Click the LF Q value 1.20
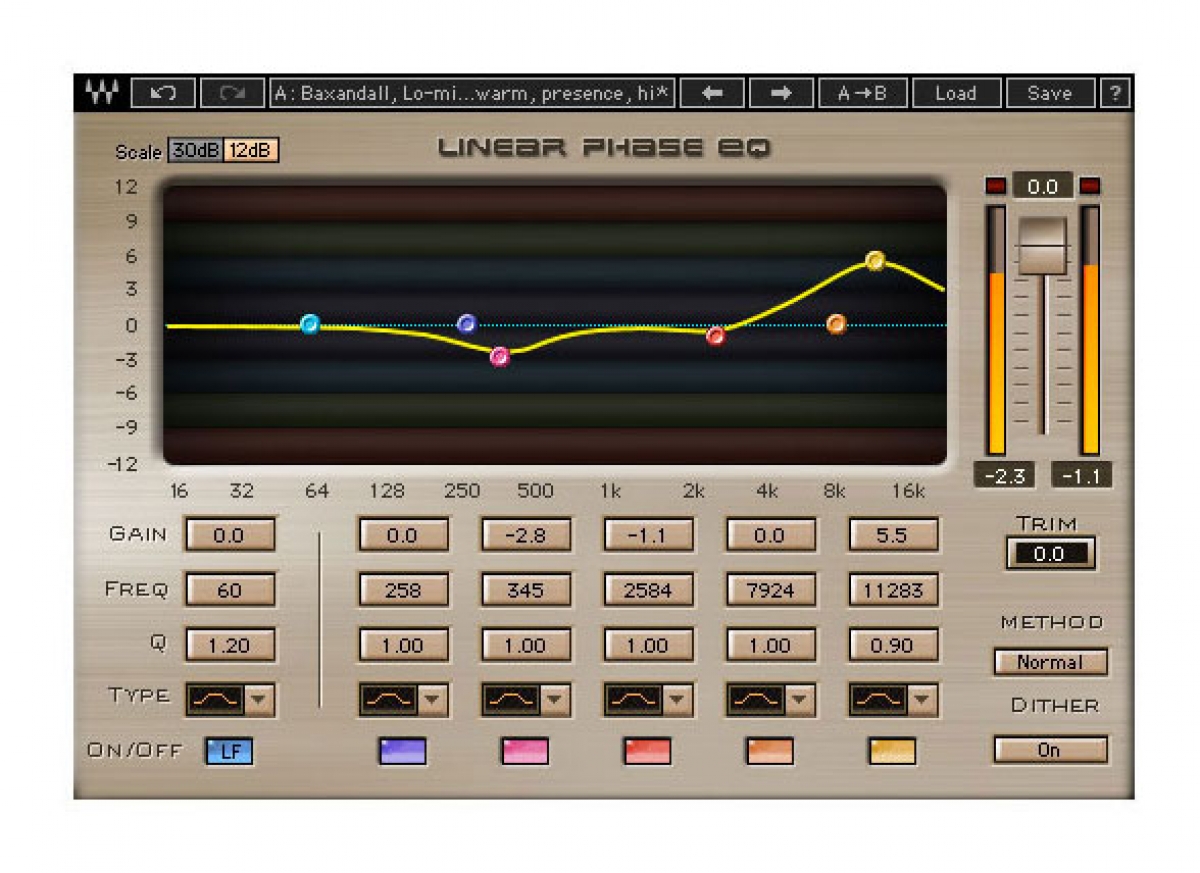Image resolution: width=1200 pixels, height=873 pixels. coord(230,645)
